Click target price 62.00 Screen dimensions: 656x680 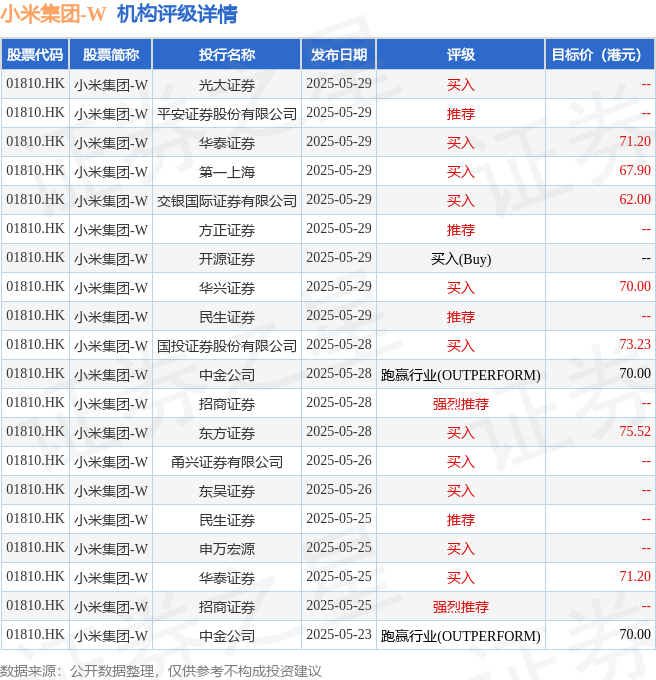point(635,199)
